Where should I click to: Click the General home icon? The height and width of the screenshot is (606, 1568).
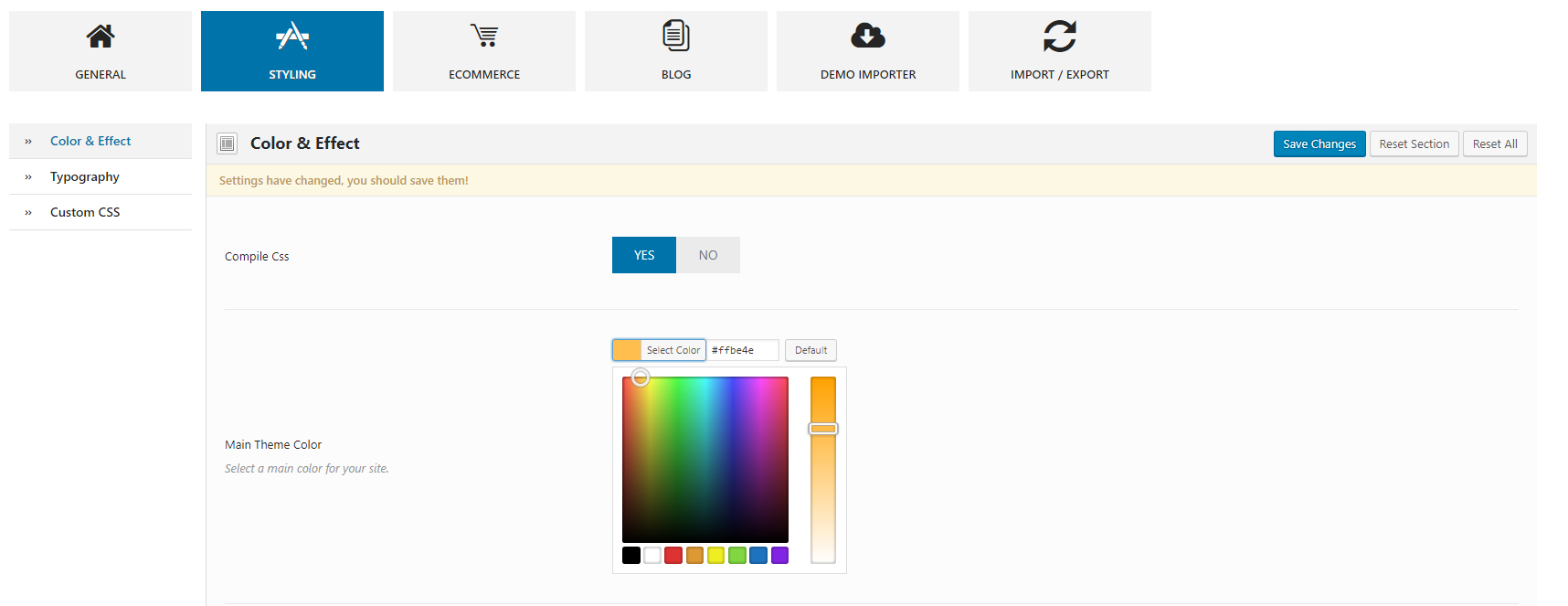point(101,36)
